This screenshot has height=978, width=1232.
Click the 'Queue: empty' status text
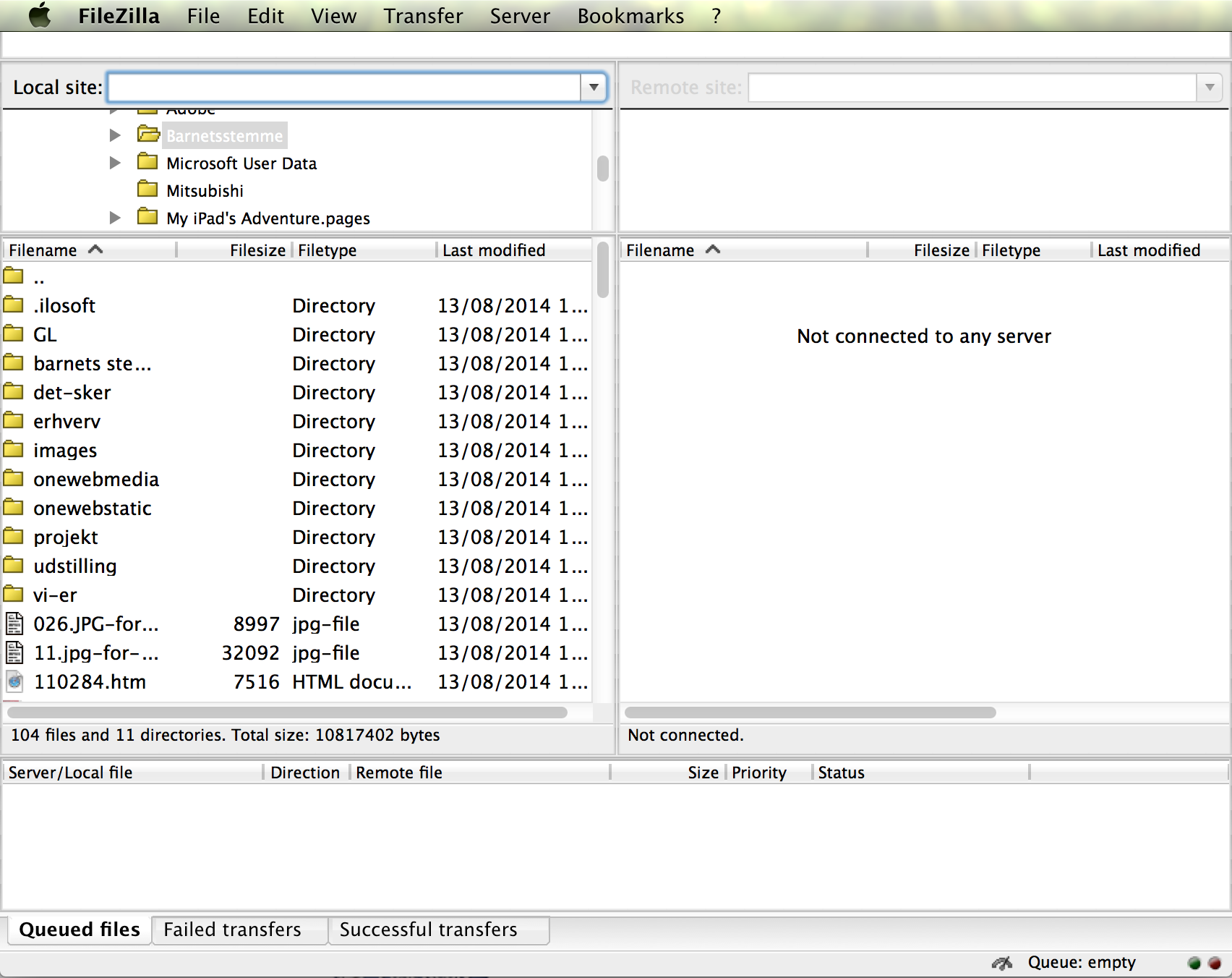[1082, 963]
